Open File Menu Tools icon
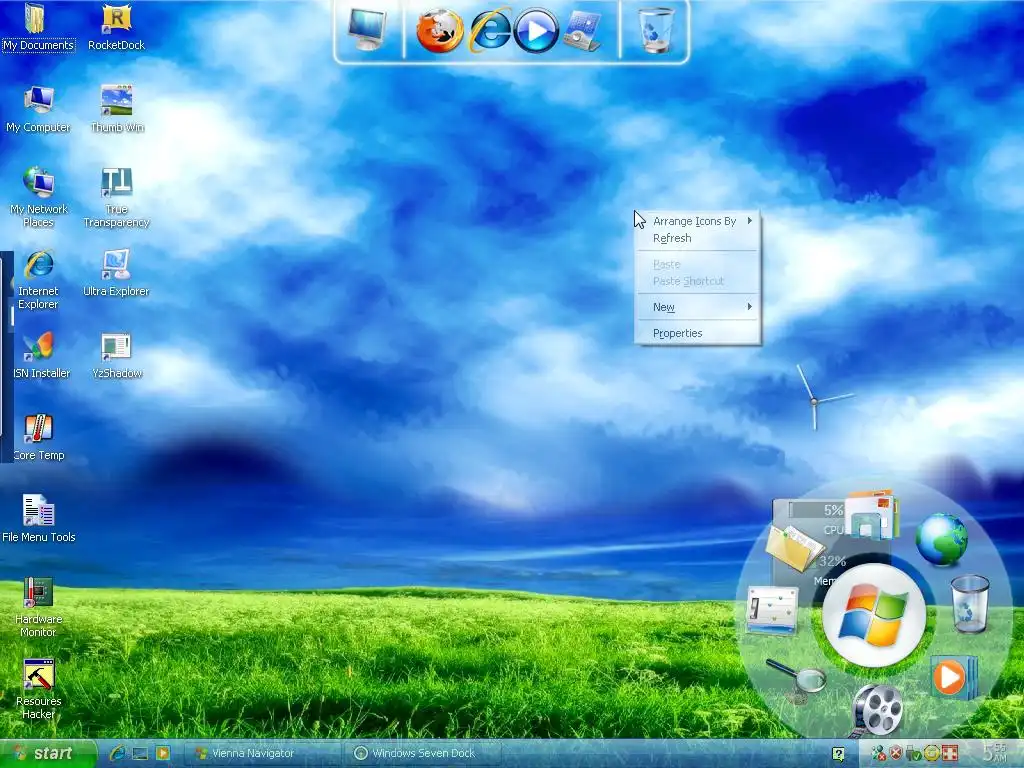The height and width of the screenshot is (768, 1024). (39, 520)
